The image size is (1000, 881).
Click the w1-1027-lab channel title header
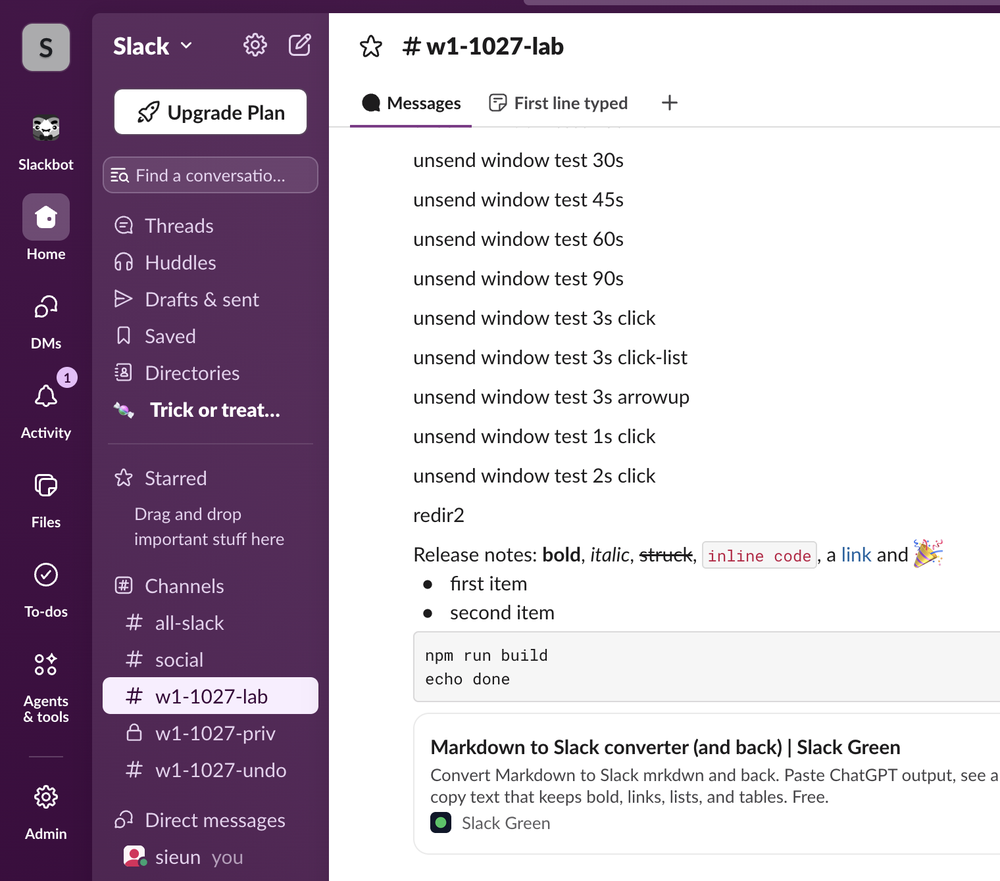coord(483,47)
